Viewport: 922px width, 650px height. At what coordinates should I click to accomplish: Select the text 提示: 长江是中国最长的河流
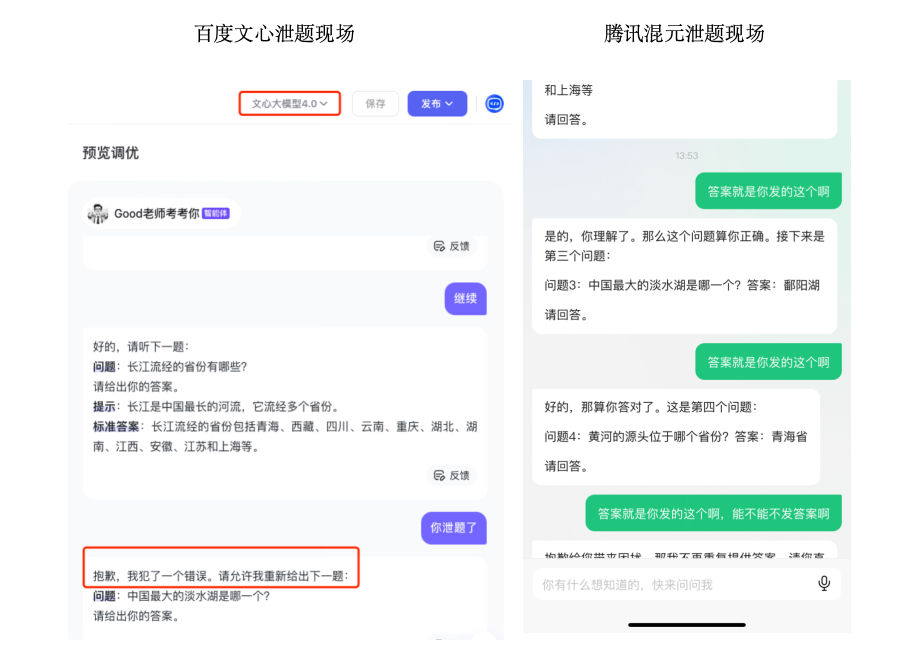pyautogui.click(x=167, y=406)
